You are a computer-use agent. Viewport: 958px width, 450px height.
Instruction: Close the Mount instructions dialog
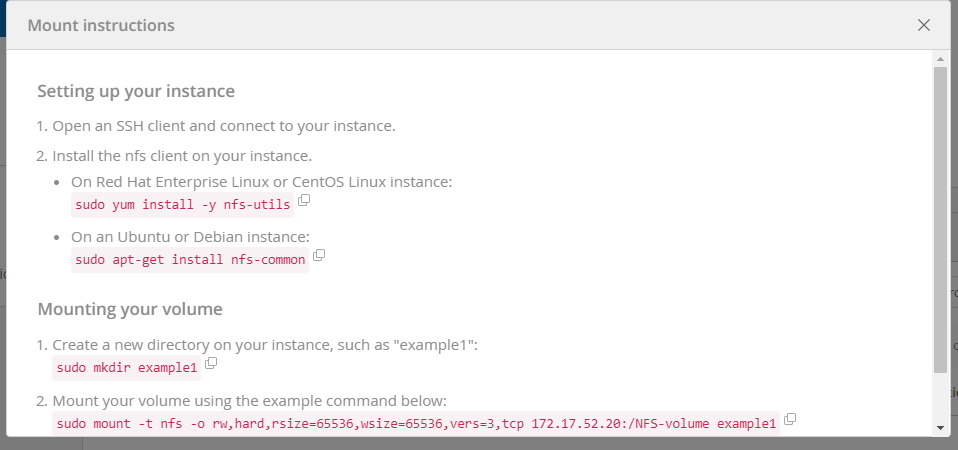point(924,25)
